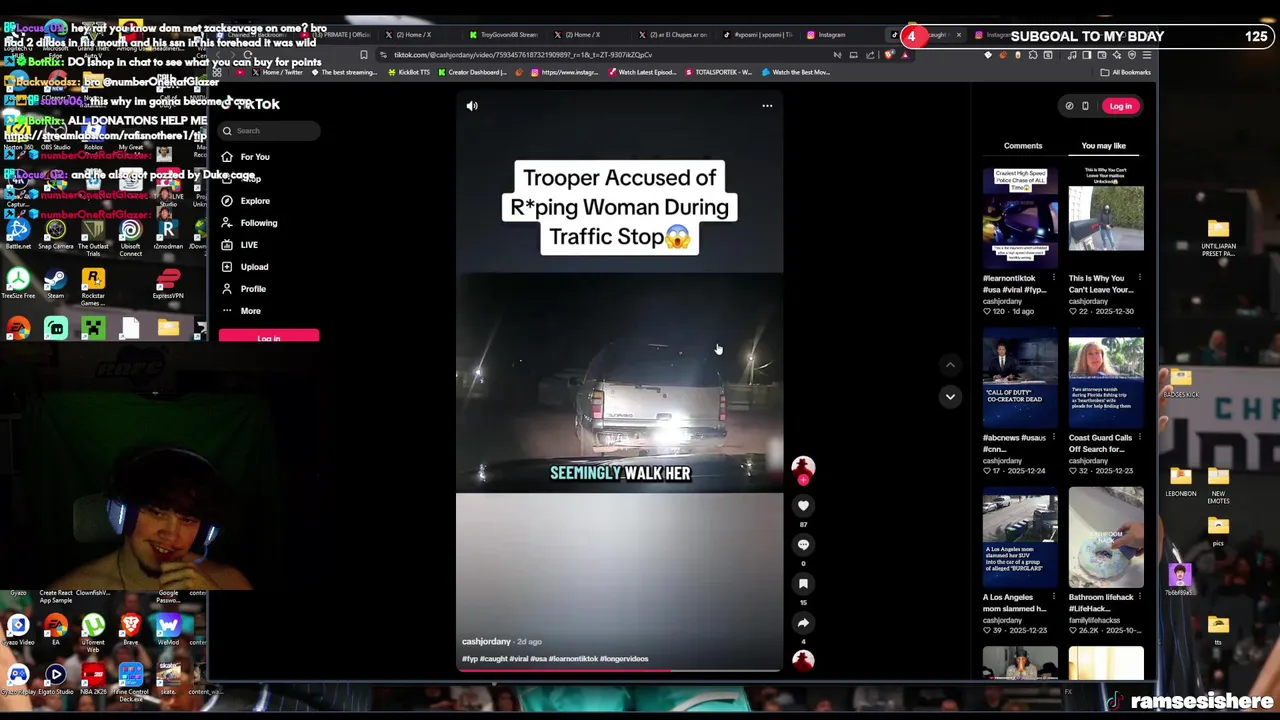Screen dimensions: 1280x720
Task: Open Snap Camera desktop shortcut
Action: pyautogui.click(x=55, y=234)
